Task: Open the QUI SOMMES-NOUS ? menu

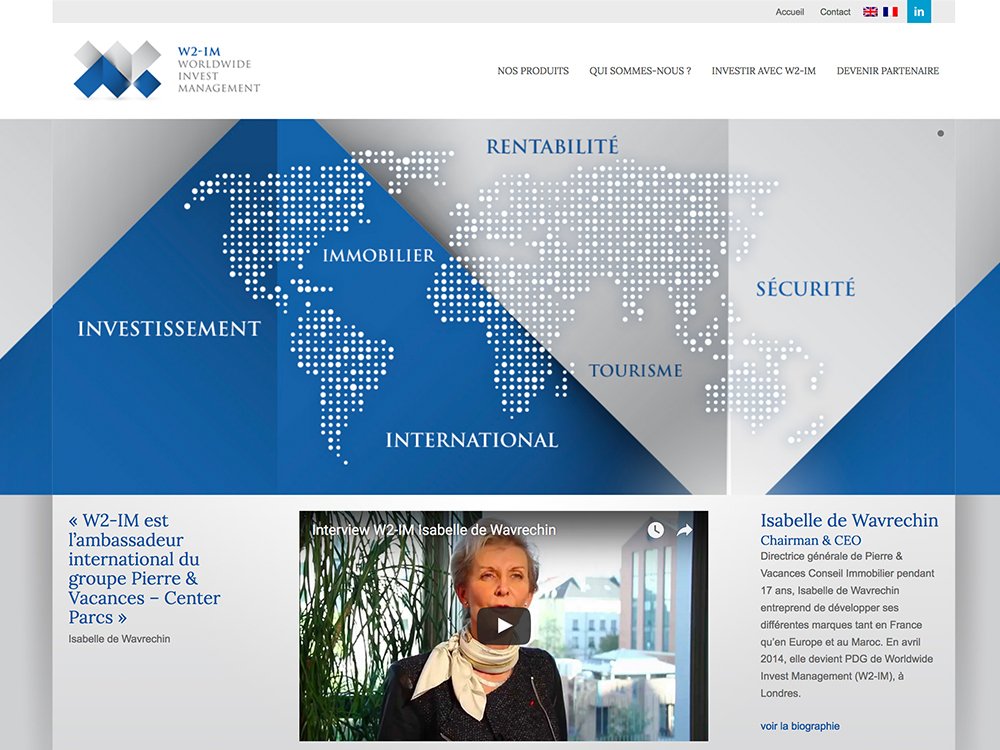Action: 640,71
